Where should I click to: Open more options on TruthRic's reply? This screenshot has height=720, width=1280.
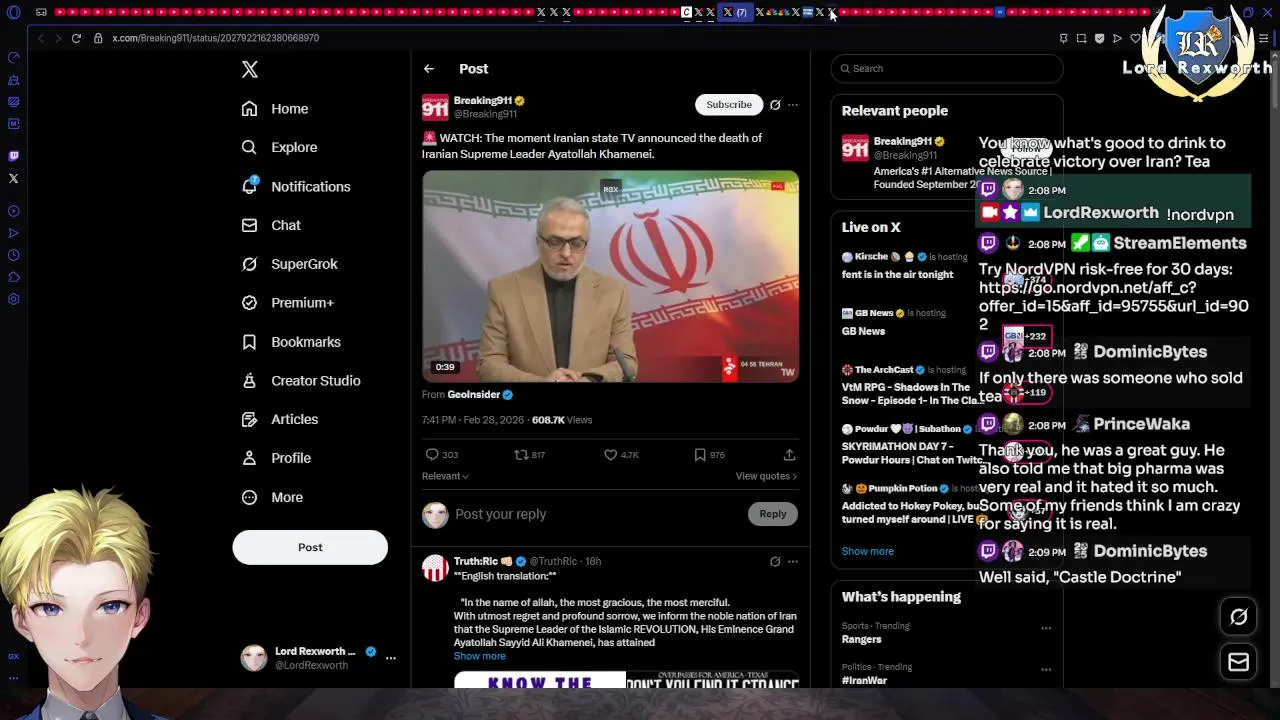pyautogui.click(x=793, y=561)
